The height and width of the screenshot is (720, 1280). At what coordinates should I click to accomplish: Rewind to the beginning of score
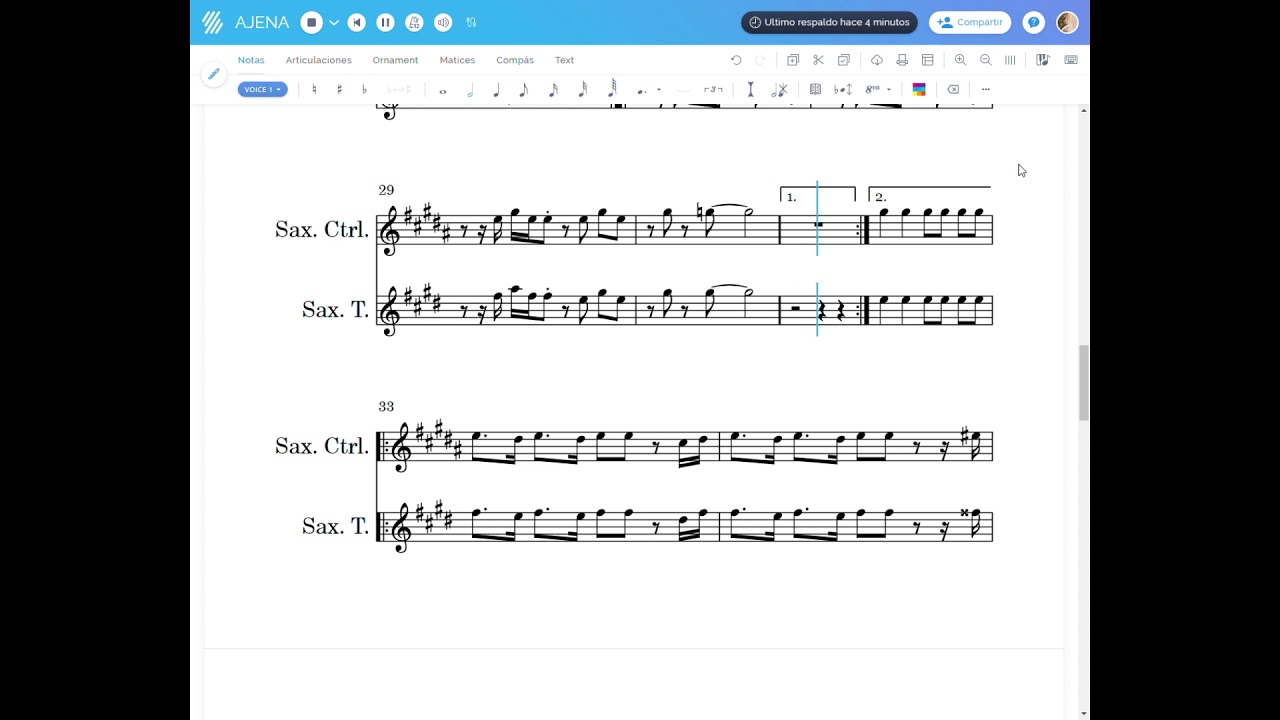tap(357, 22)
